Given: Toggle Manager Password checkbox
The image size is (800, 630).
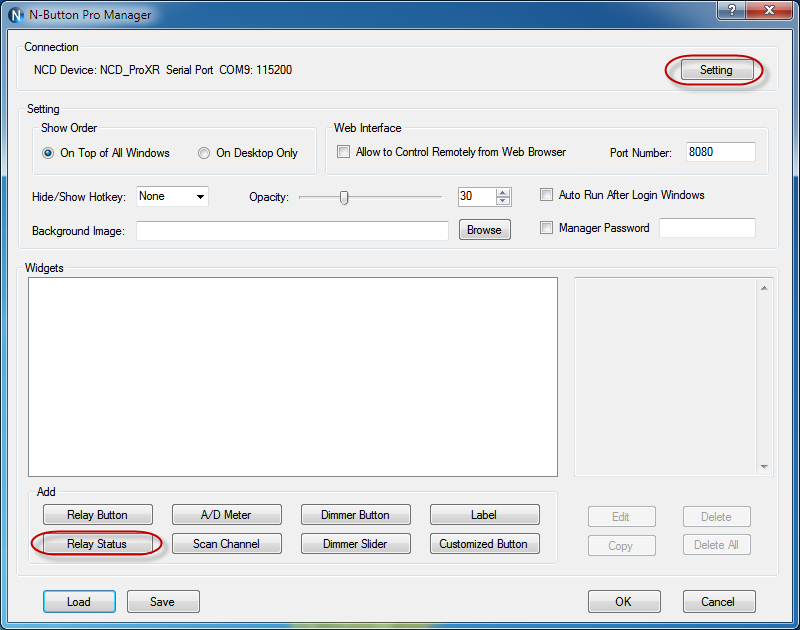Looking at the screenshot, I should click(546, 228).
